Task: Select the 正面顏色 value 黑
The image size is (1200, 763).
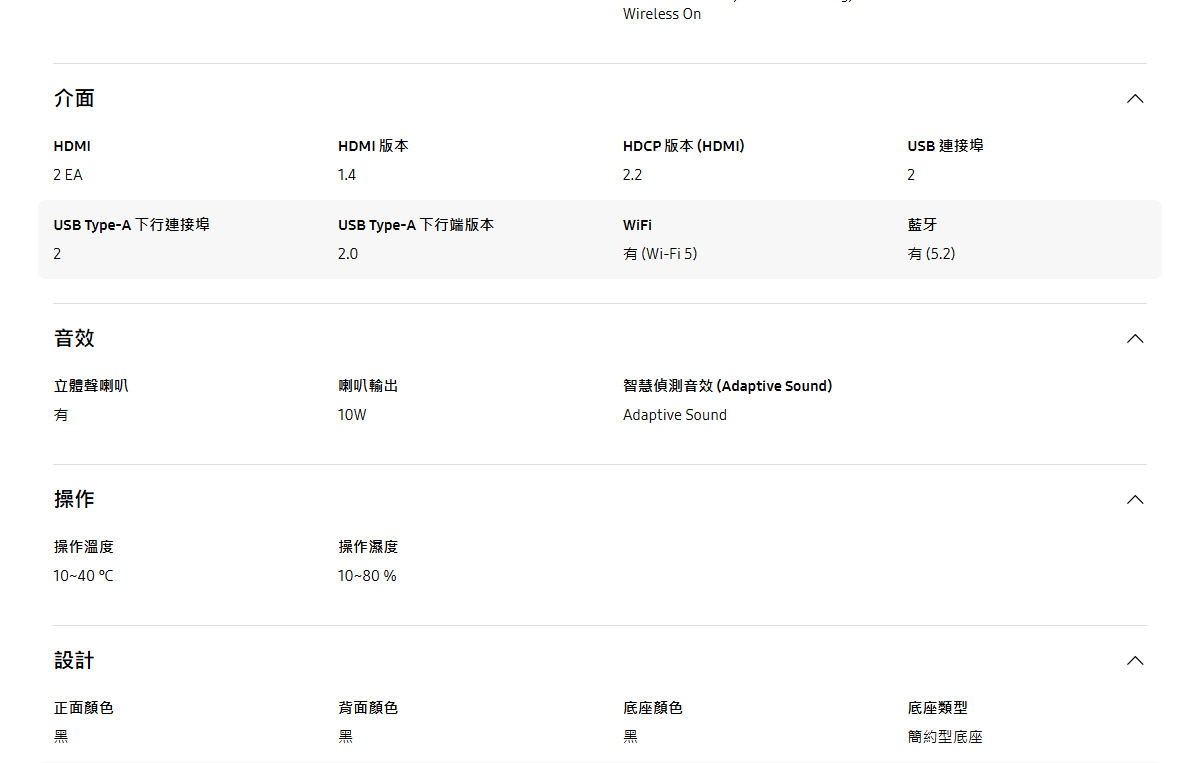Action: (x=59, y=736)
